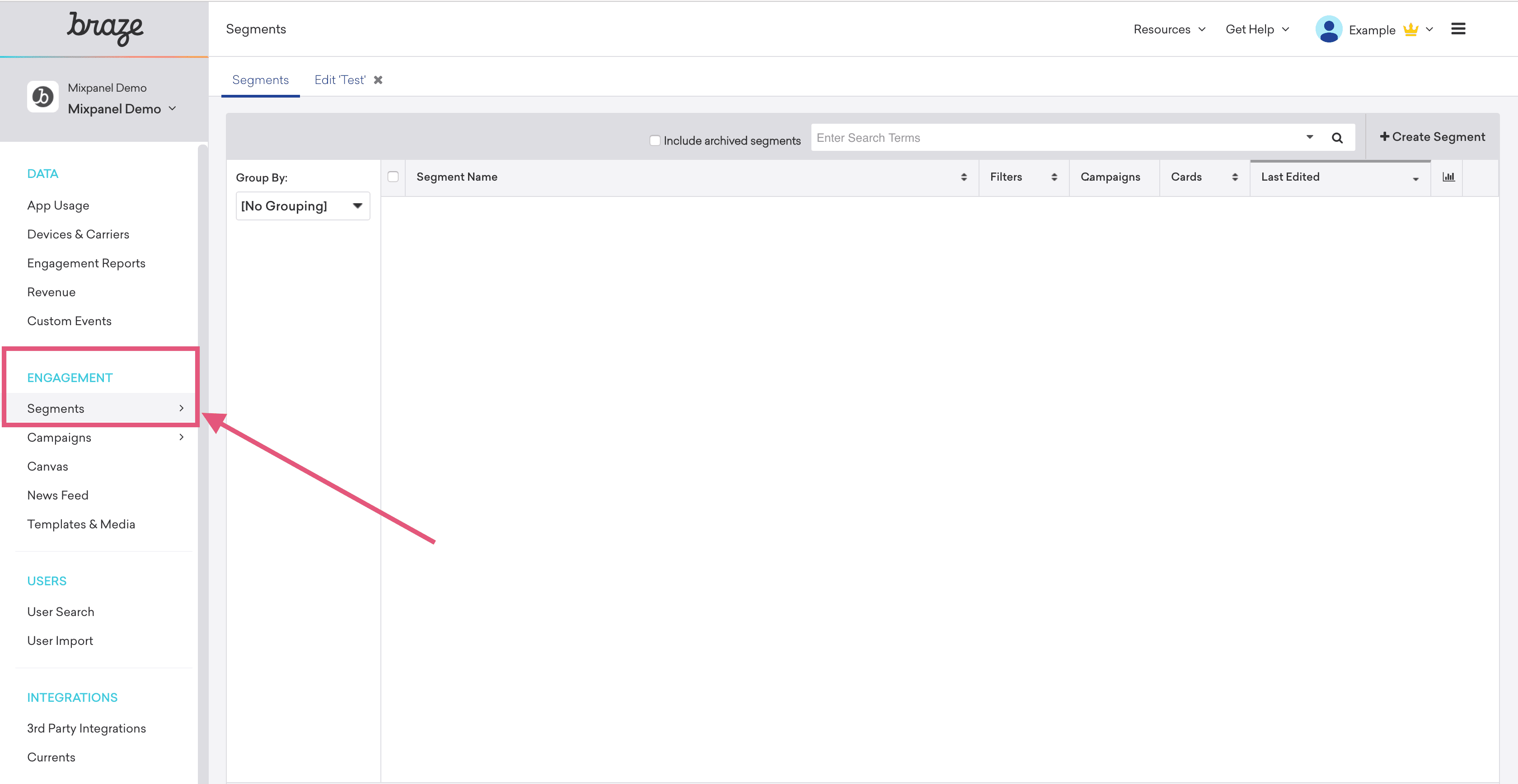1518x784 pixels.
Task: Enable Include archived segments checkbox
Action: pyautogui.click(x=655, y=140)
